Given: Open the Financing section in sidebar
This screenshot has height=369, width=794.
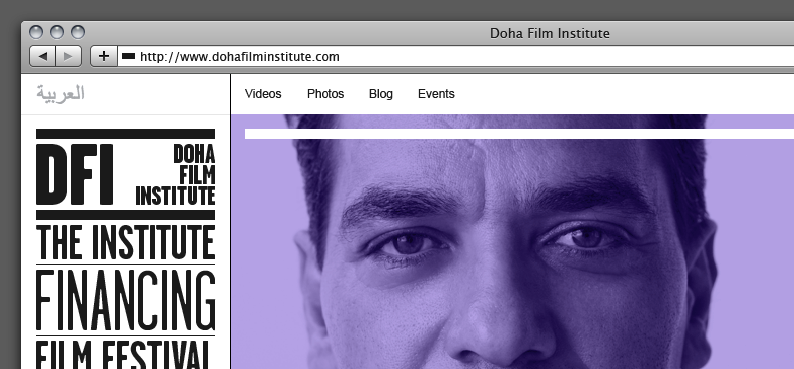Looking at the screenshot, I should (126, 300).
